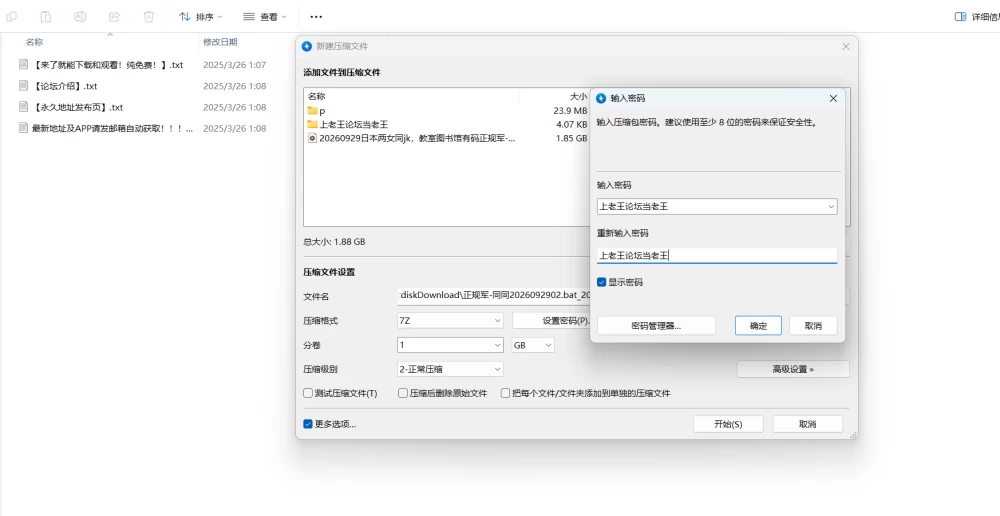Click the 高级设置 button

[x=793, y=369]
